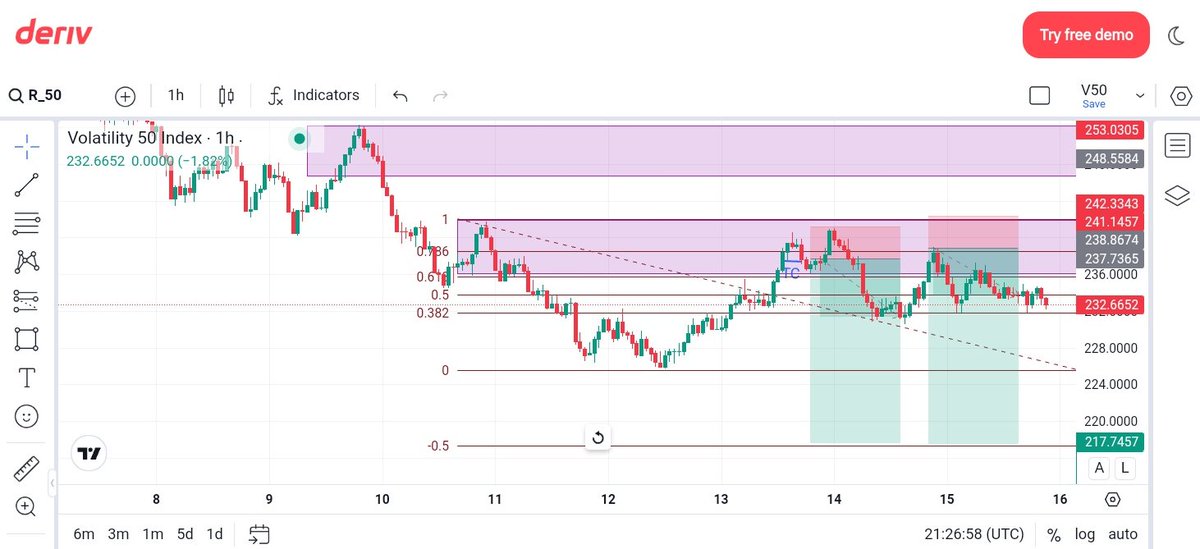Select the rectangle shape tool

tap(27, 338)
